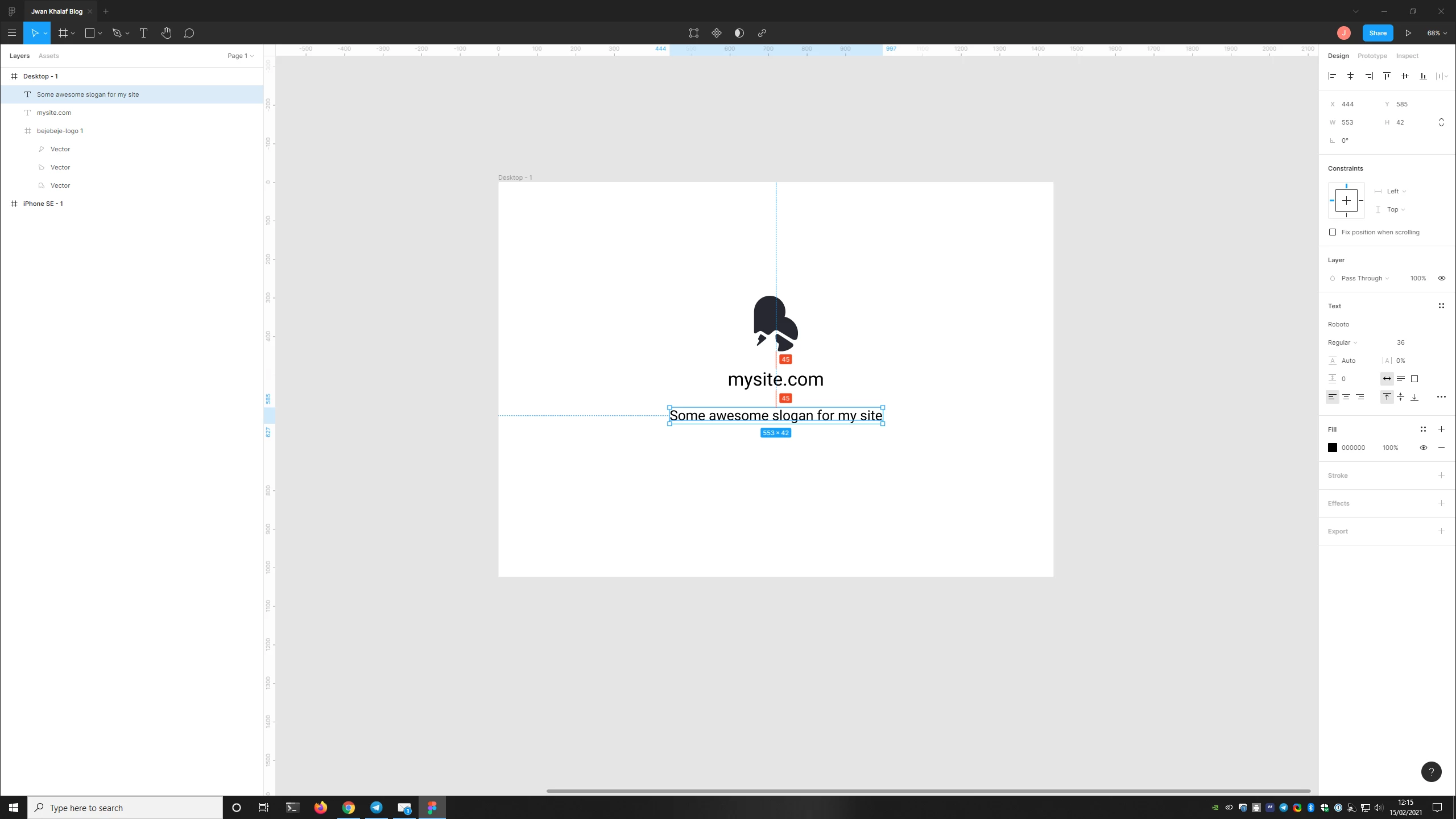This screenshot has height=819, width=1456.
Task: Switch to the Assets tab
Action: click(48, 56)
